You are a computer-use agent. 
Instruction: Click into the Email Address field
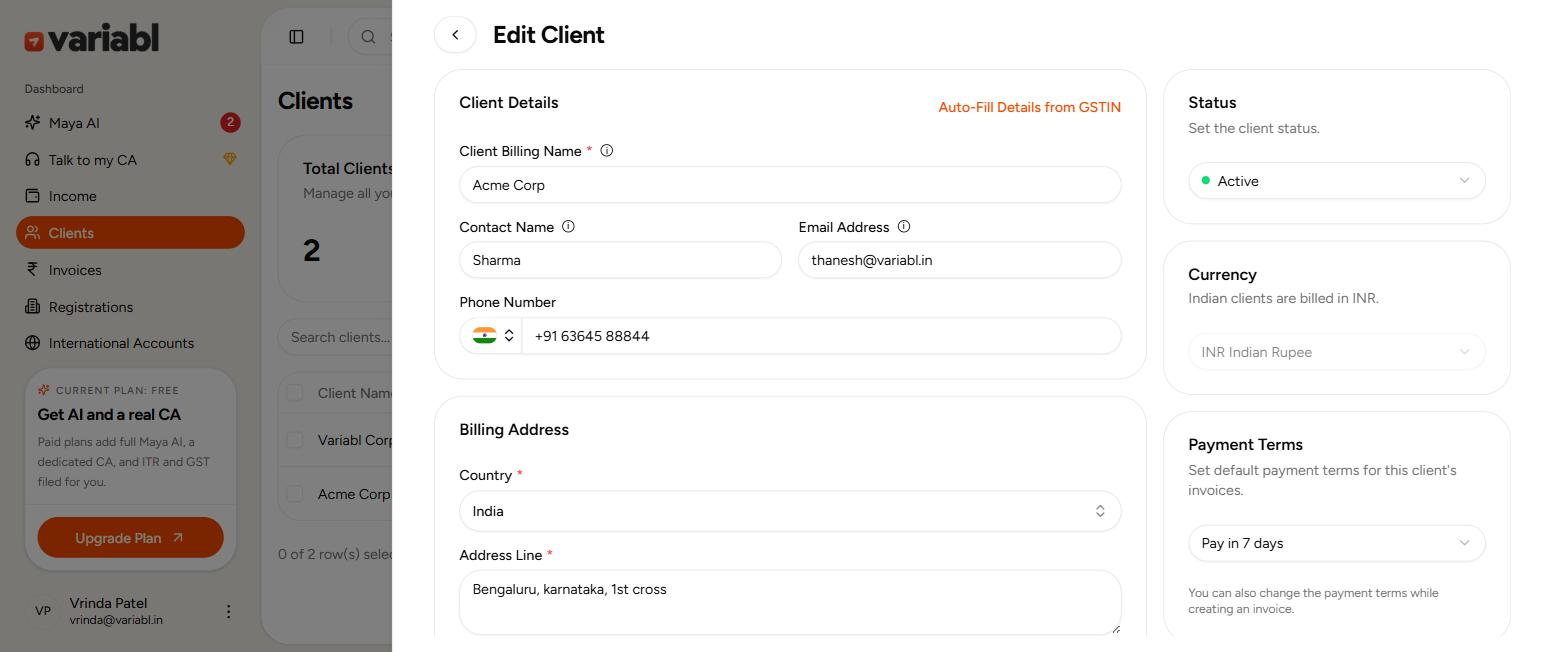tap(960, 260)
